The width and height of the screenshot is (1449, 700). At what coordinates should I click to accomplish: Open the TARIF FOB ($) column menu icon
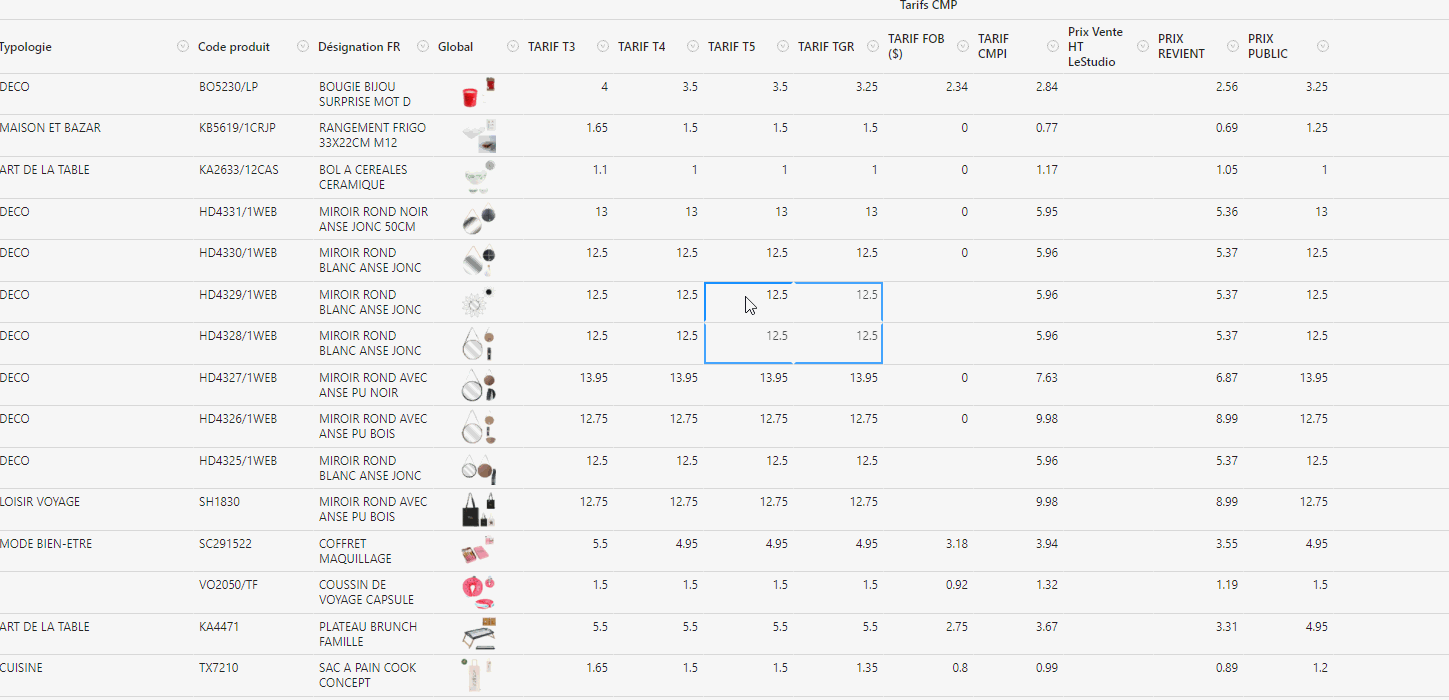962,46
